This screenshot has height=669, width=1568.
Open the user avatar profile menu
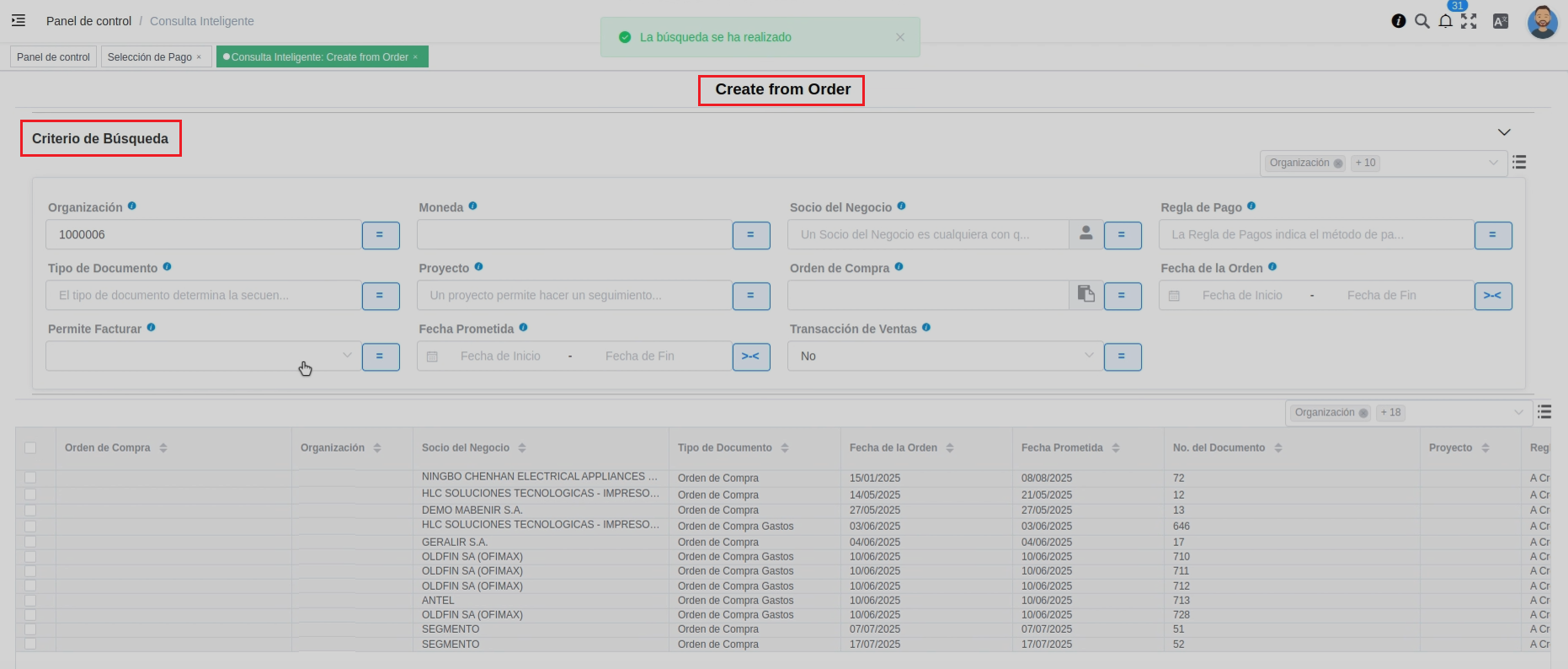point(1542,22)
